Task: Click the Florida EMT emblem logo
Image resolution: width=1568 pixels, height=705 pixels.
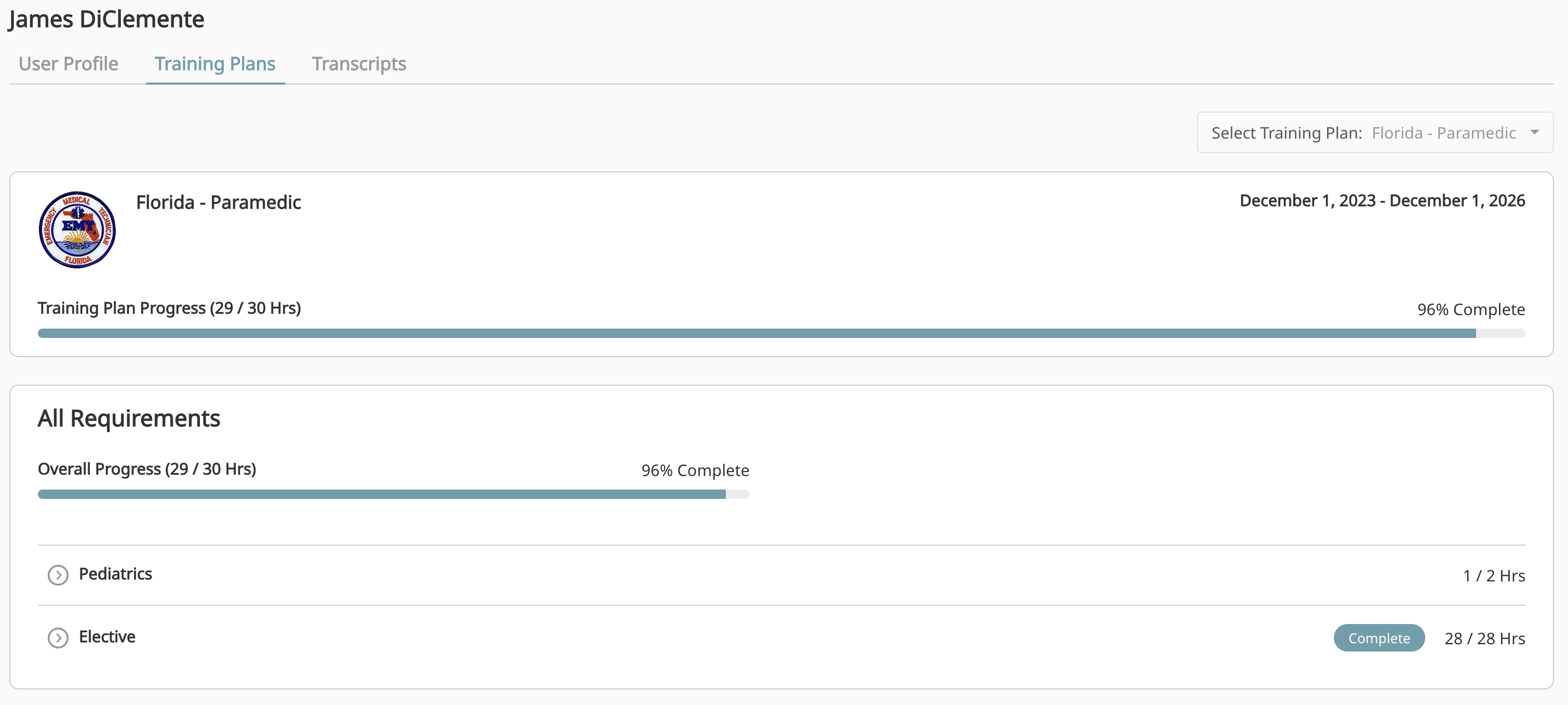Action: [77, 229]
